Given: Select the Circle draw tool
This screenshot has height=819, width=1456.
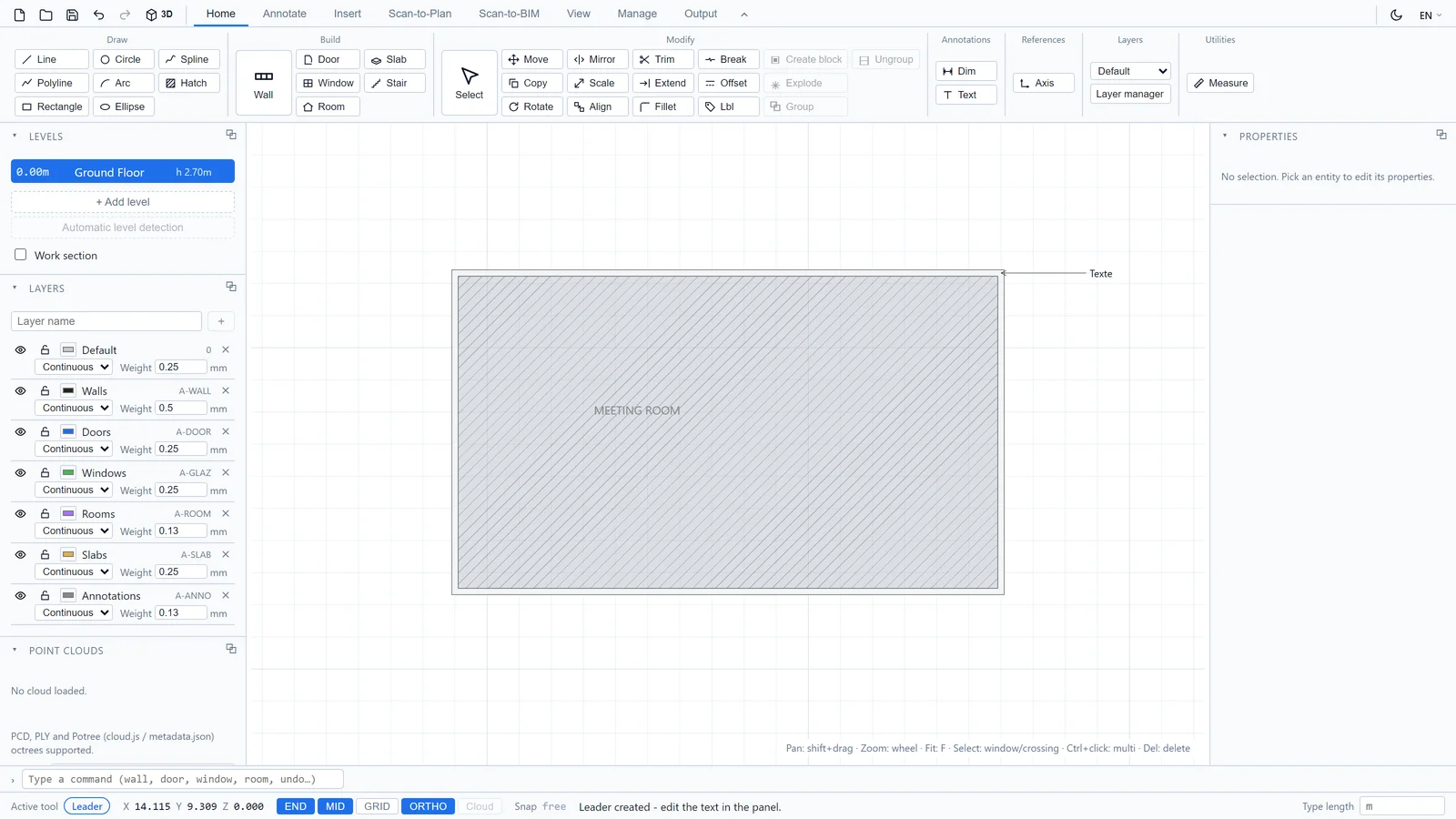Looking at the screenshot, I should point(123,59).
